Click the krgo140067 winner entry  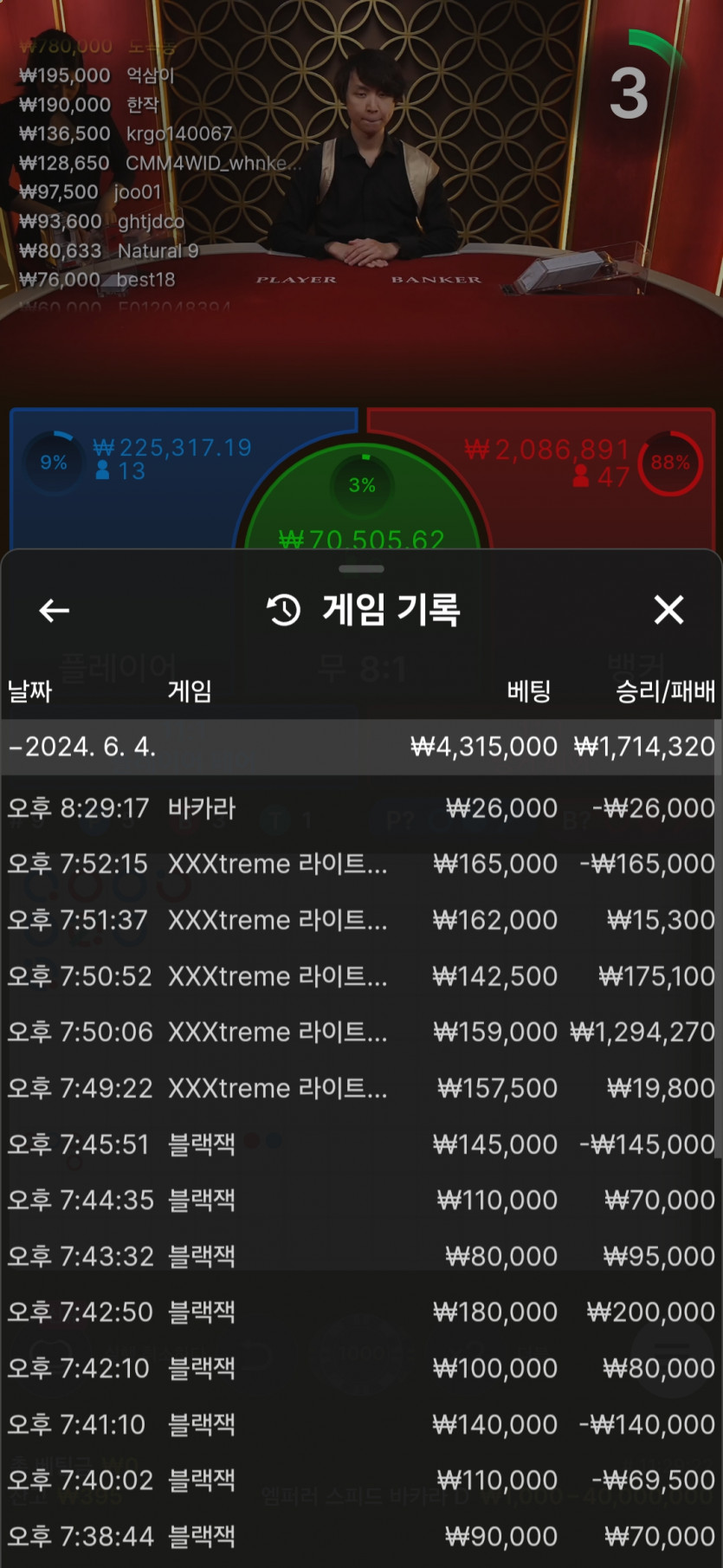point(126,133)
